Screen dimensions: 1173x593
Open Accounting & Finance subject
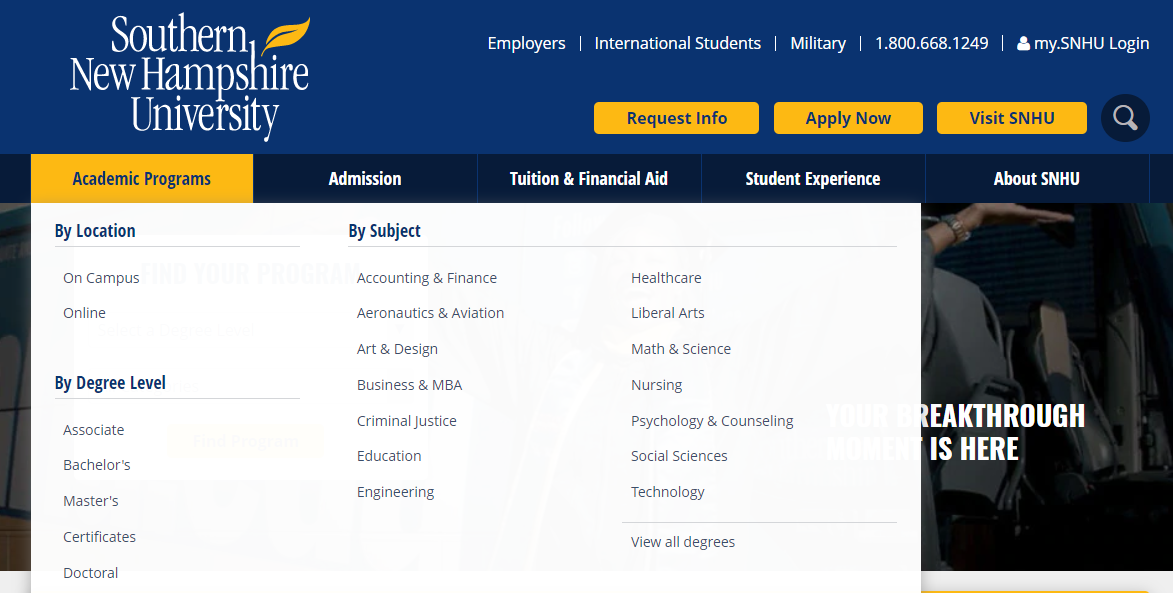click(x=427, y=278)
